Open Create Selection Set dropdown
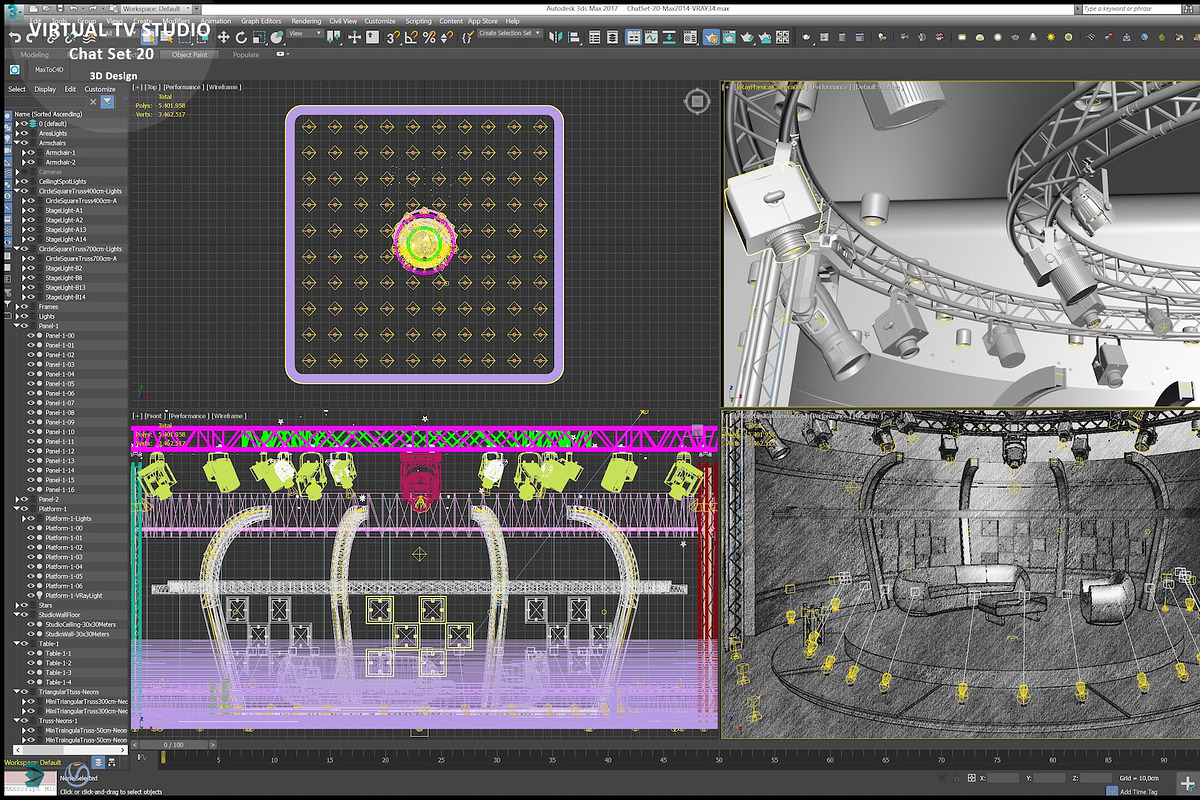 click(510, 33)
